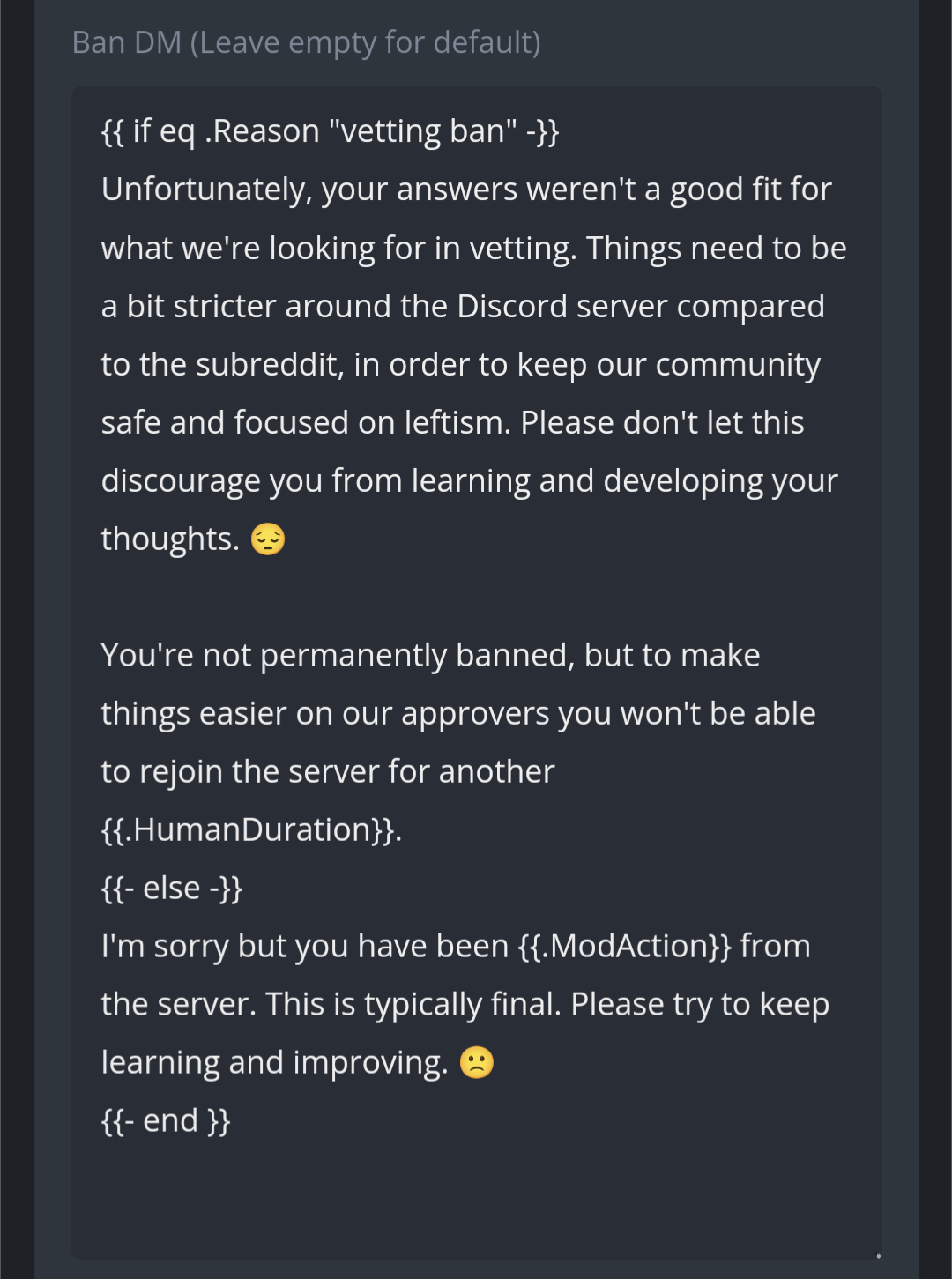Viewport: 952px width, 1279px height.
Task: Click the pensive face emoji in the message
Action: tap(267, 539)
